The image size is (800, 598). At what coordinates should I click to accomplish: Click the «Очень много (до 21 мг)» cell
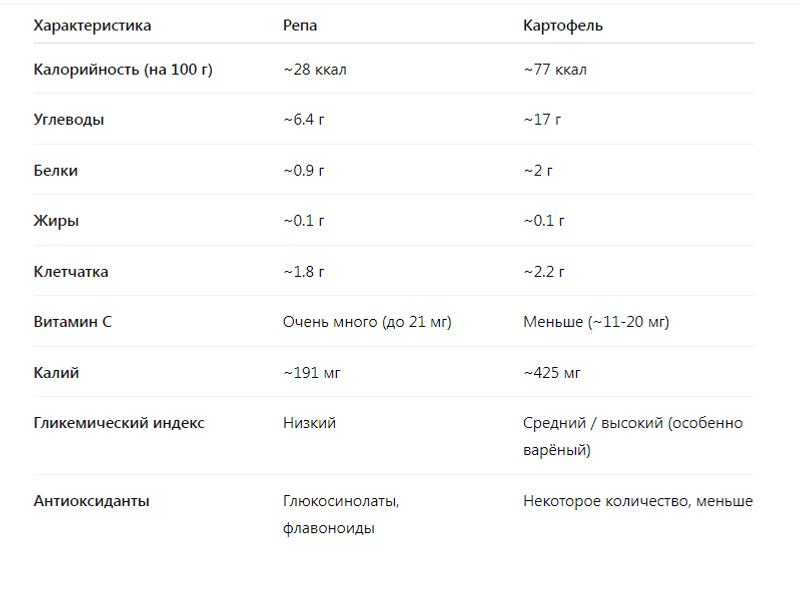(x=367, y=322)
